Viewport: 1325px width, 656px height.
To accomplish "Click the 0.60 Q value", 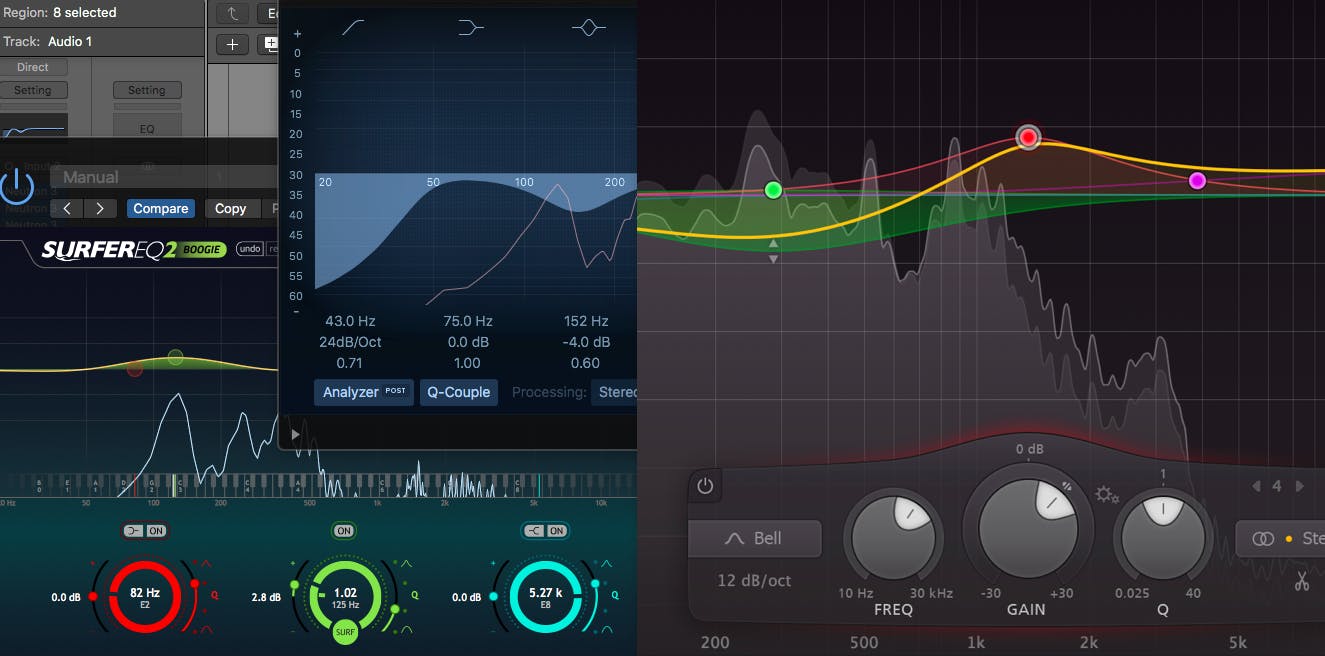I will point(586,363).
